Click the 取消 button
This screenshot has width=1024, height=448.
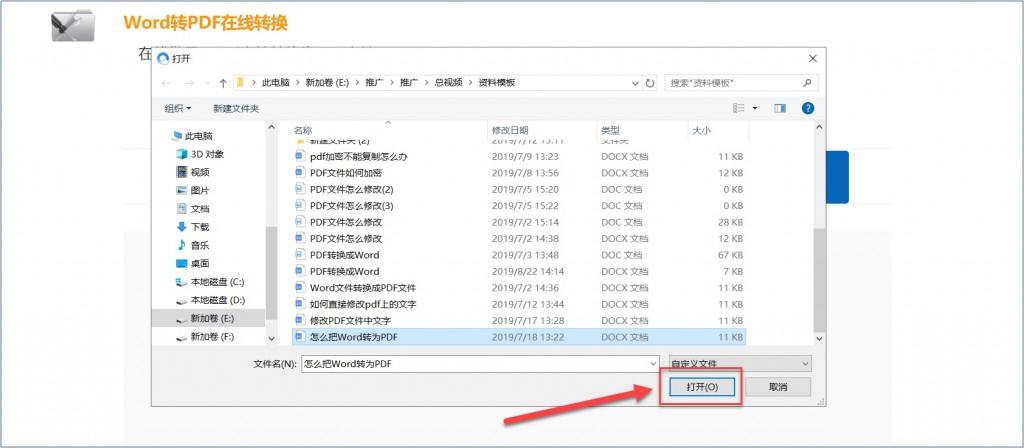coord(778,387)
